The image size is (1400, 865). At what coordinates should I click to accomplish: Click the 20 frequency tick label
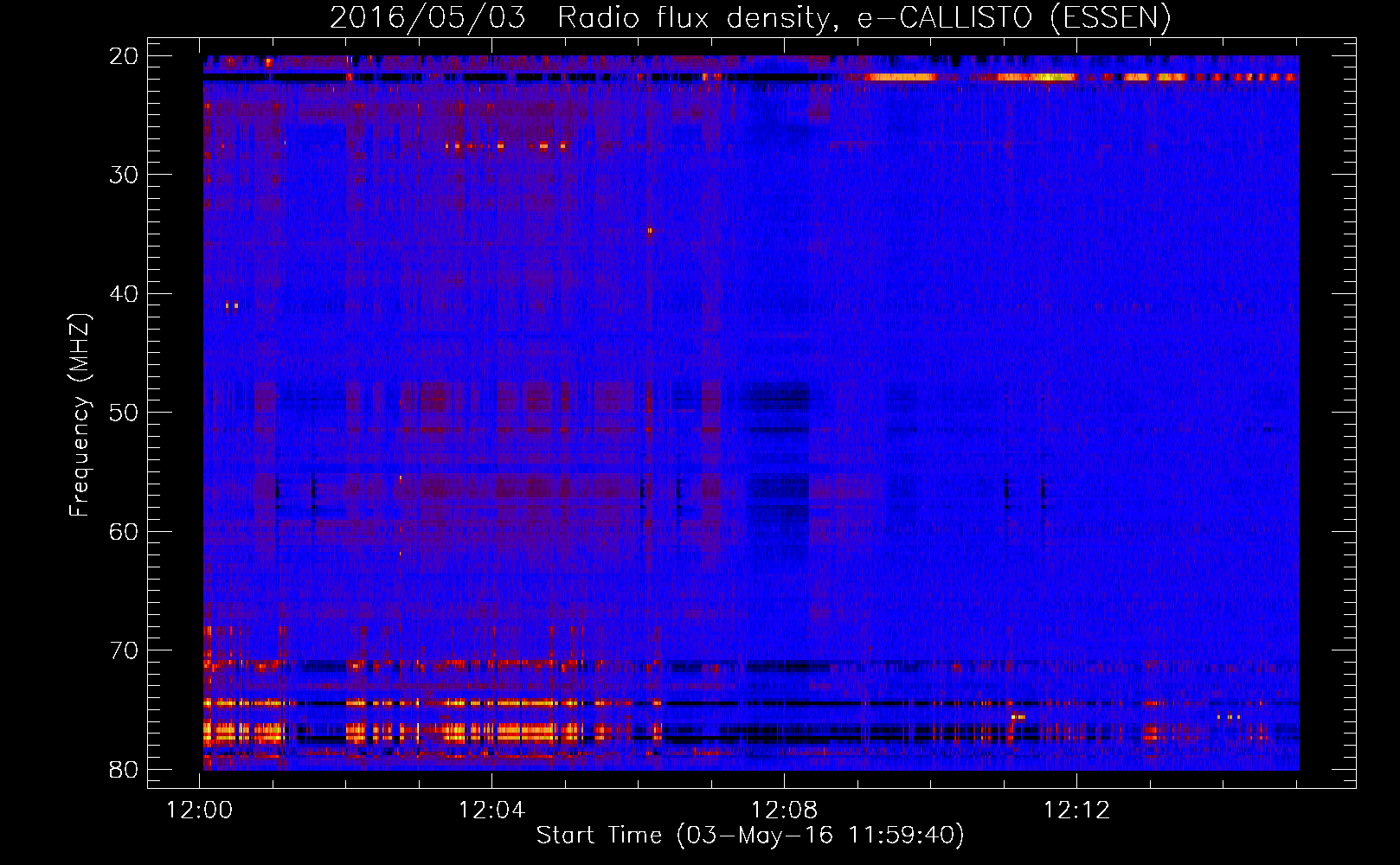(x=125, y=56)
